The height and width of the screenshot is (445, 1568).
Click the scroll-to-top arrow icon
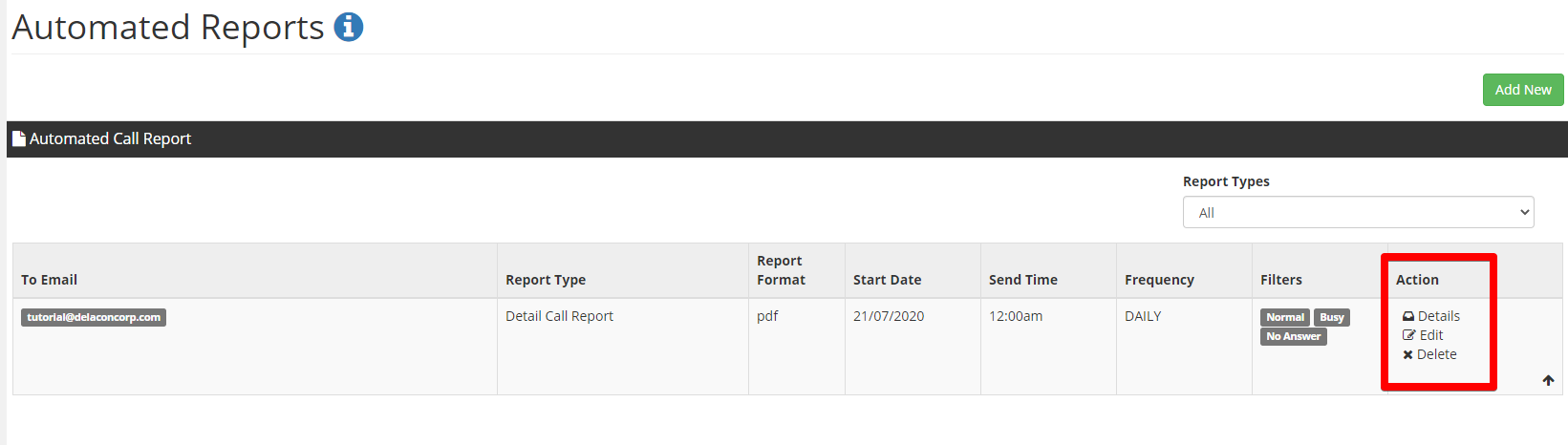pyautogui.click(x=1548, y=380)
